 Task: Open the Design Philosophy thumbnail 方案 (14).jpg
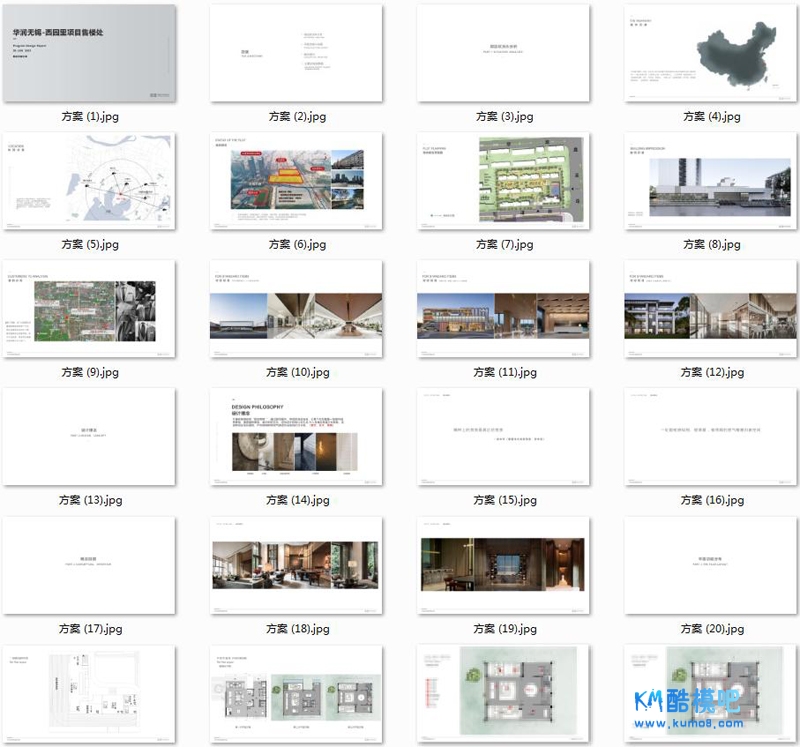pyautogui.click(x=296, y=437)
